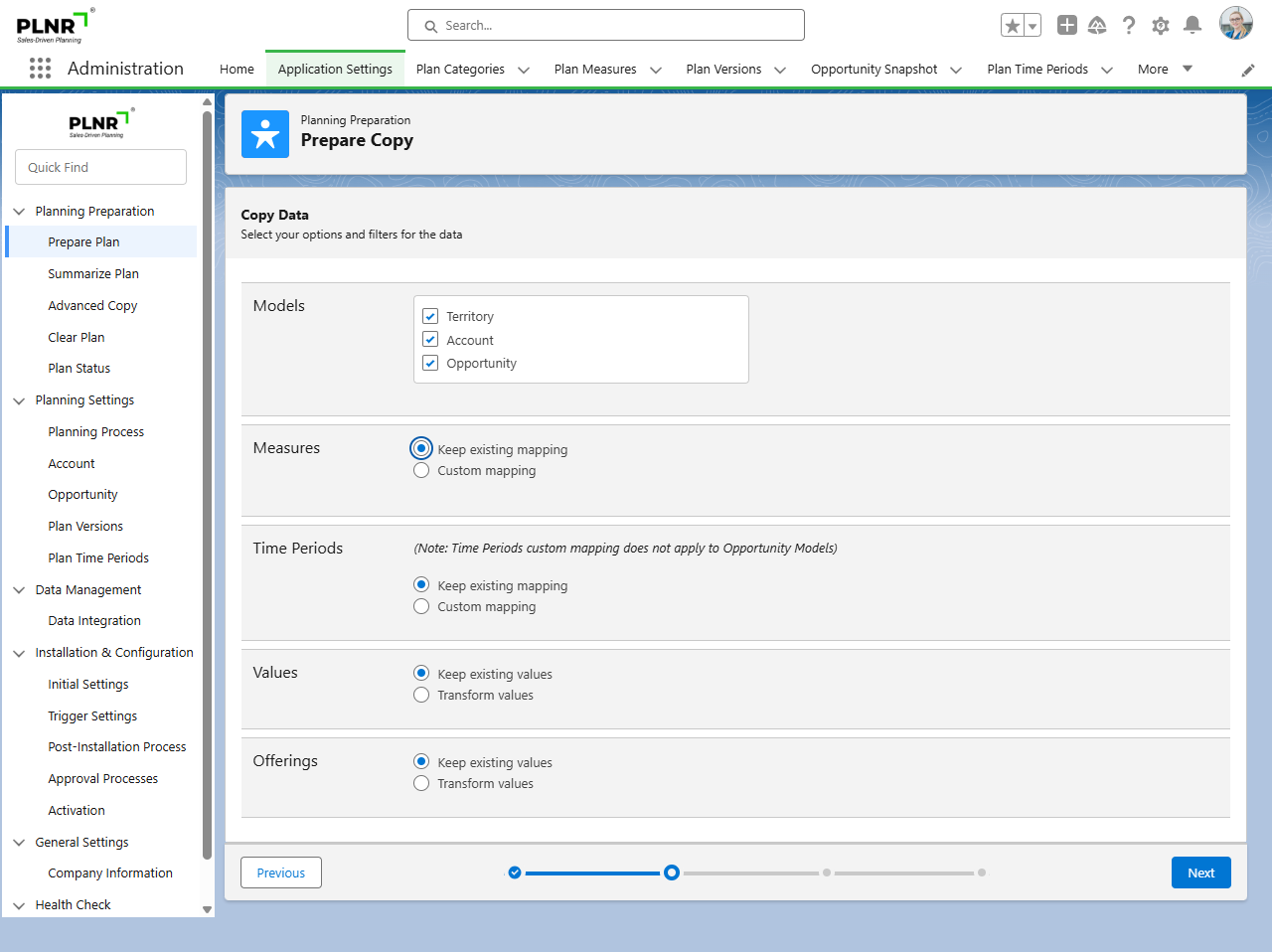Click the PLNR logo in sidebar
Image resolution: width=1272 pixels, height=952 pixels.
click(100, 123)
